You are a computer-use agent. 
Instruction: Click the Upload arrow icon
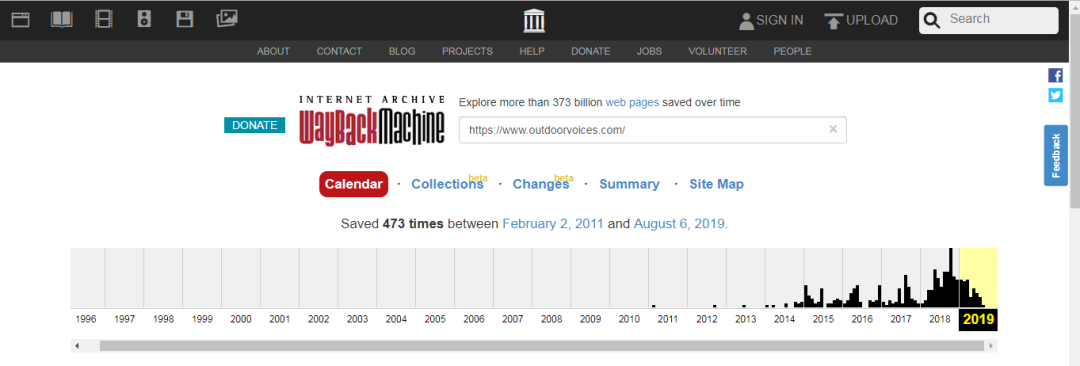click(833, 21)
